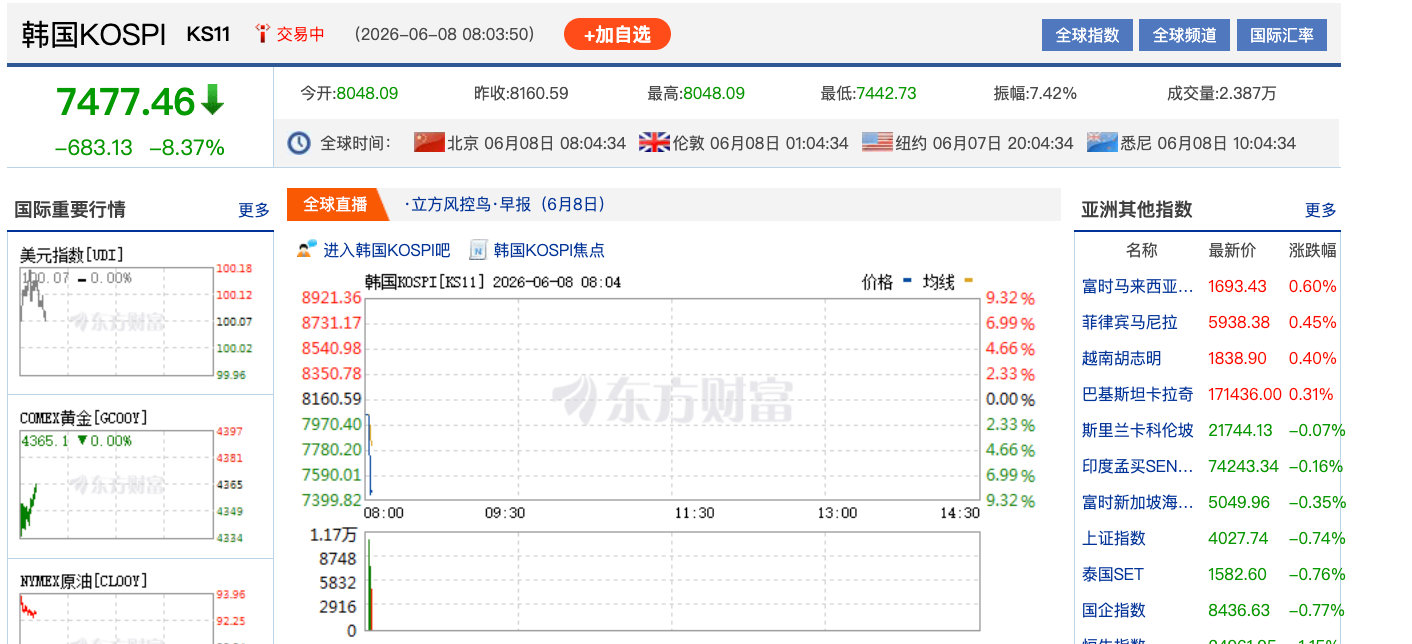Click the COMEX黄金[GC00Y] title
1412x644 pixels.
83,418
